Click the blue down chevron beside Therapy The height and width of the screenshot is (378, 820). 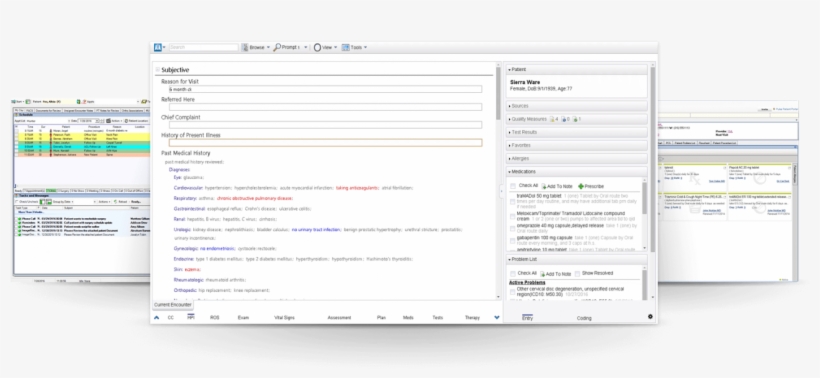pyautogui.click(x=497, y=317)
